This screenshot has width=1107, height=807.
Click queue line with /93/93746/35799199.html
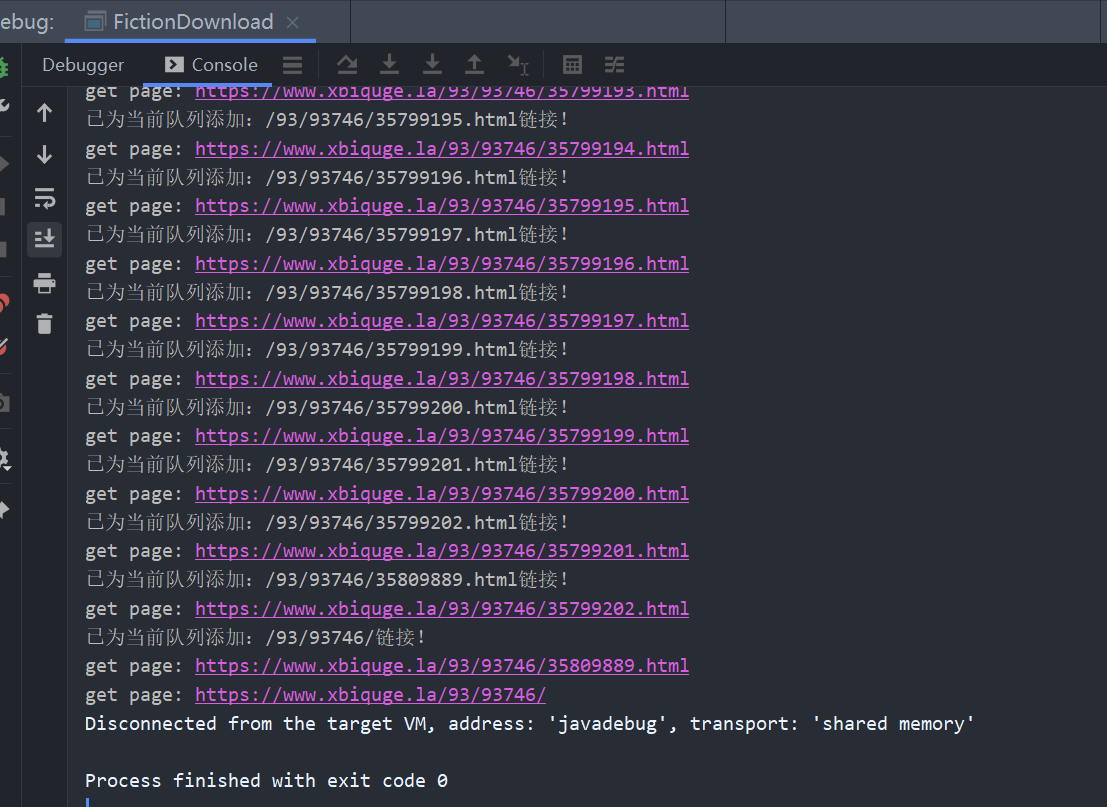coord(327,350)
